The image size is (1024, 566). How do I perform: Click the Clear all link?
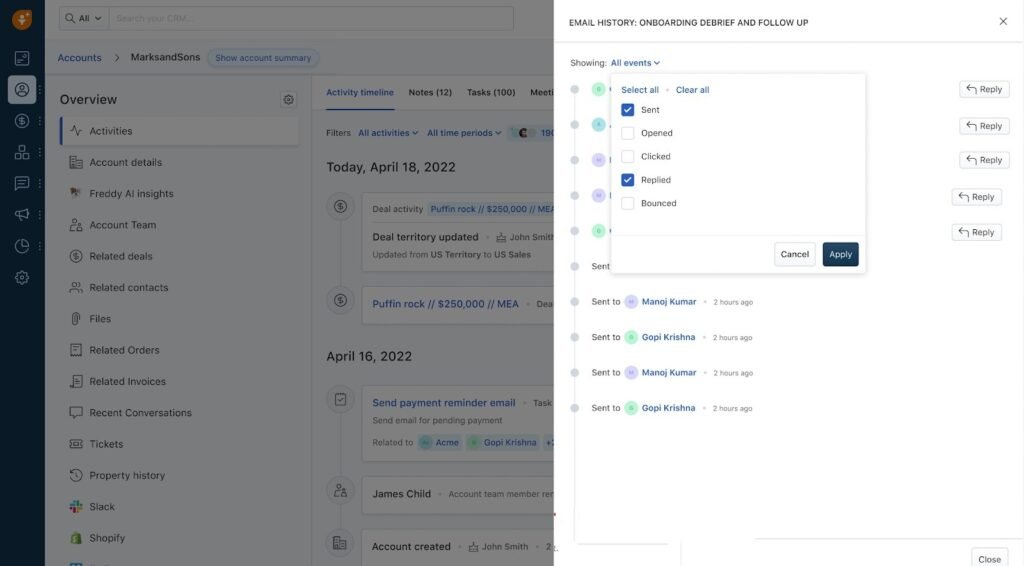[692, 90]
